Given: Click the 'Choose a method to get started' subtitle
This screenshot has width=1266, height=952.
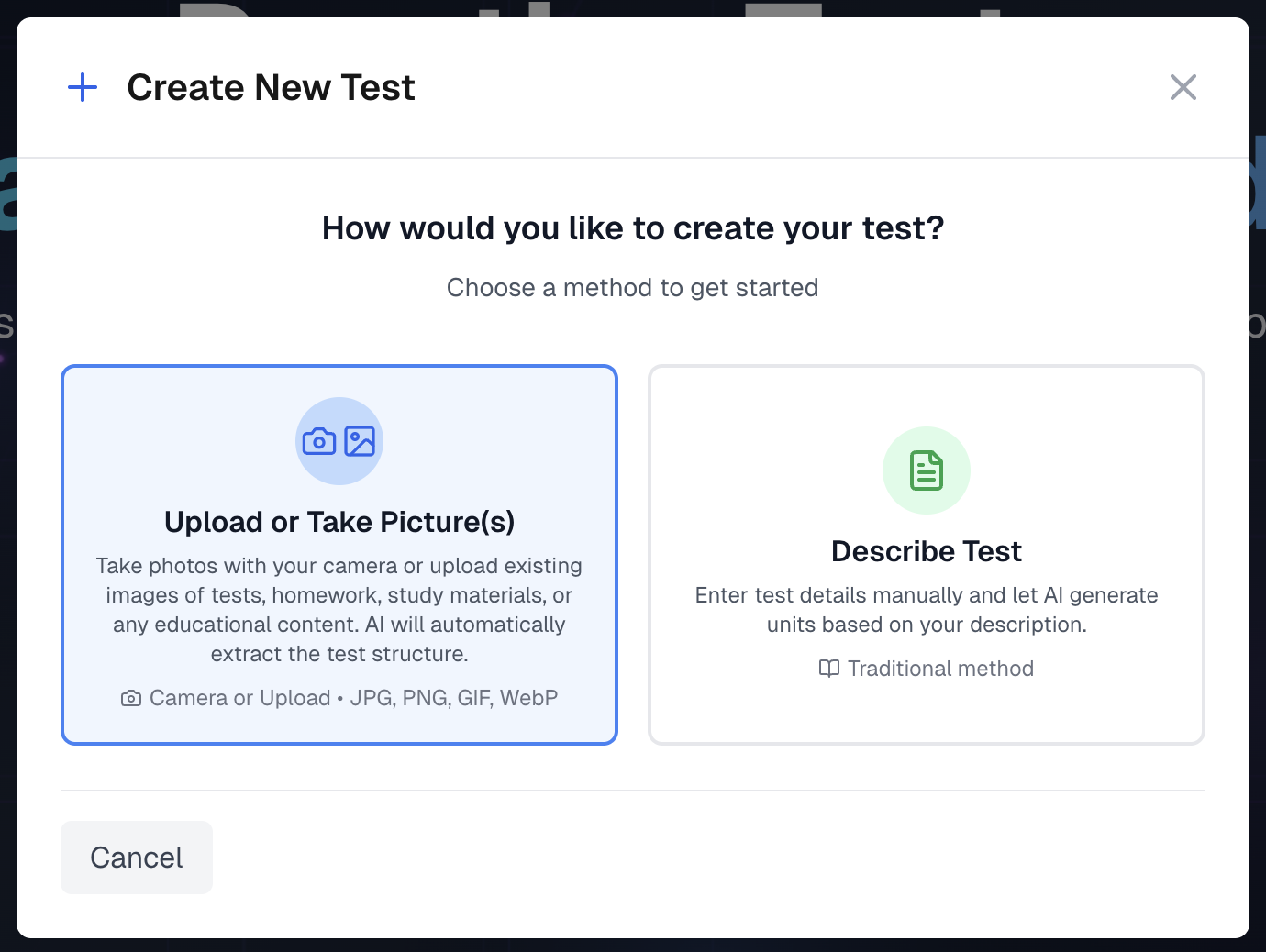Looking at the screenshot, I should coord(632,287).
